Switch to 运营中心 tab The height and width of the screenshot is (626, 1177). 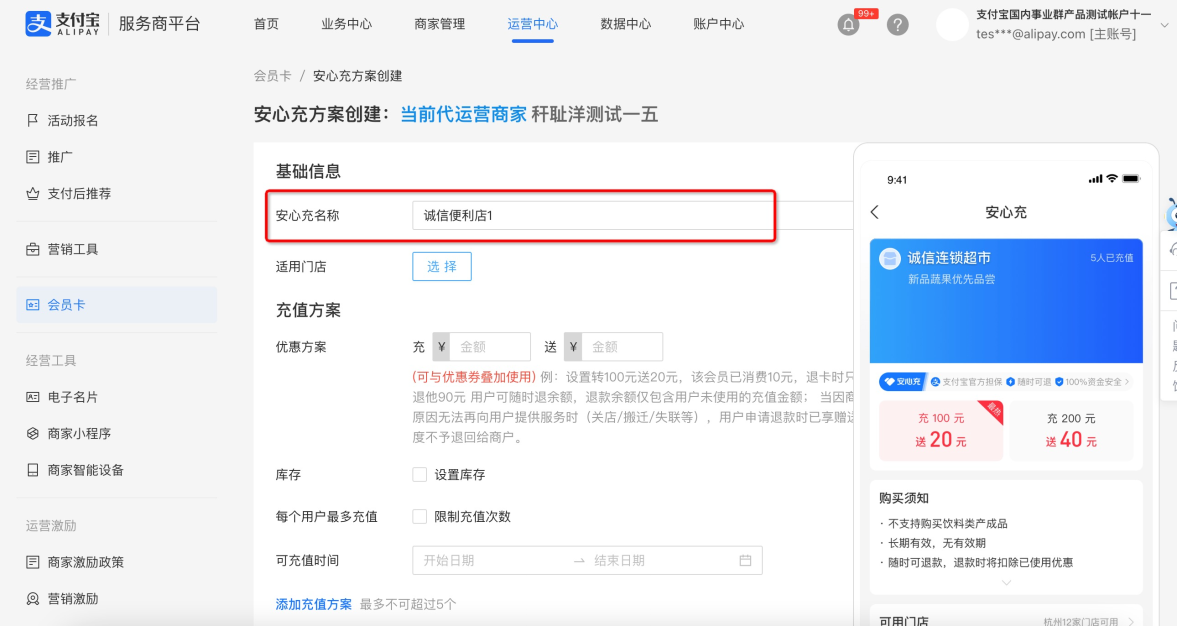(x=532, y=24)
